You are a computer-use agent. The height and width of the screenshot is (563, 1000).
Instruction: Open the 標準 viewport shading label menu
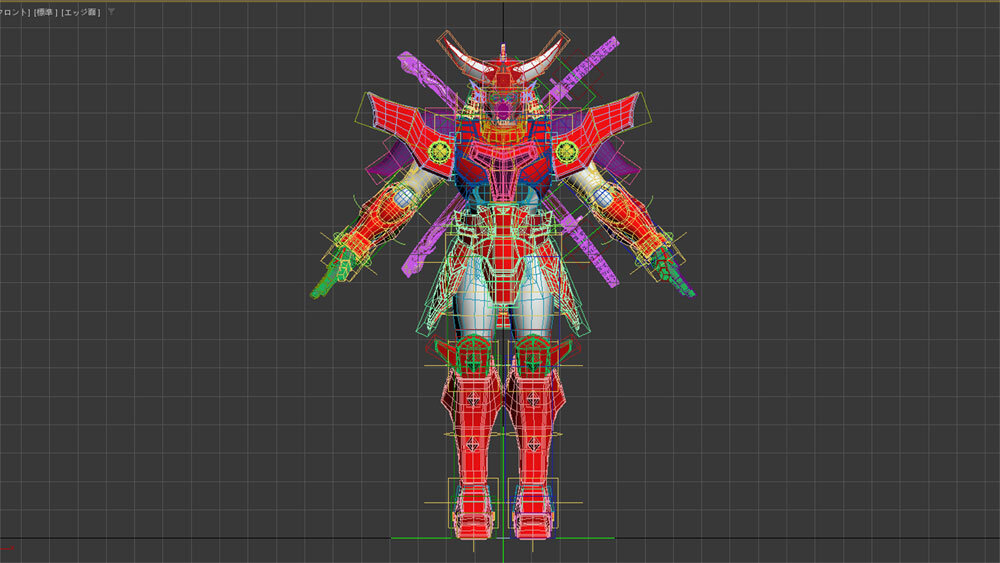coord(47,11)
